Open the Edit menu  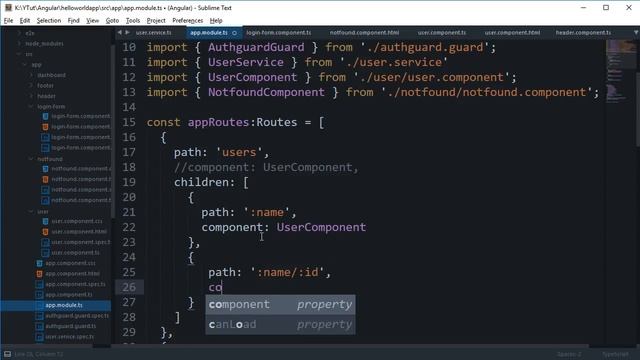coord(24,20)
